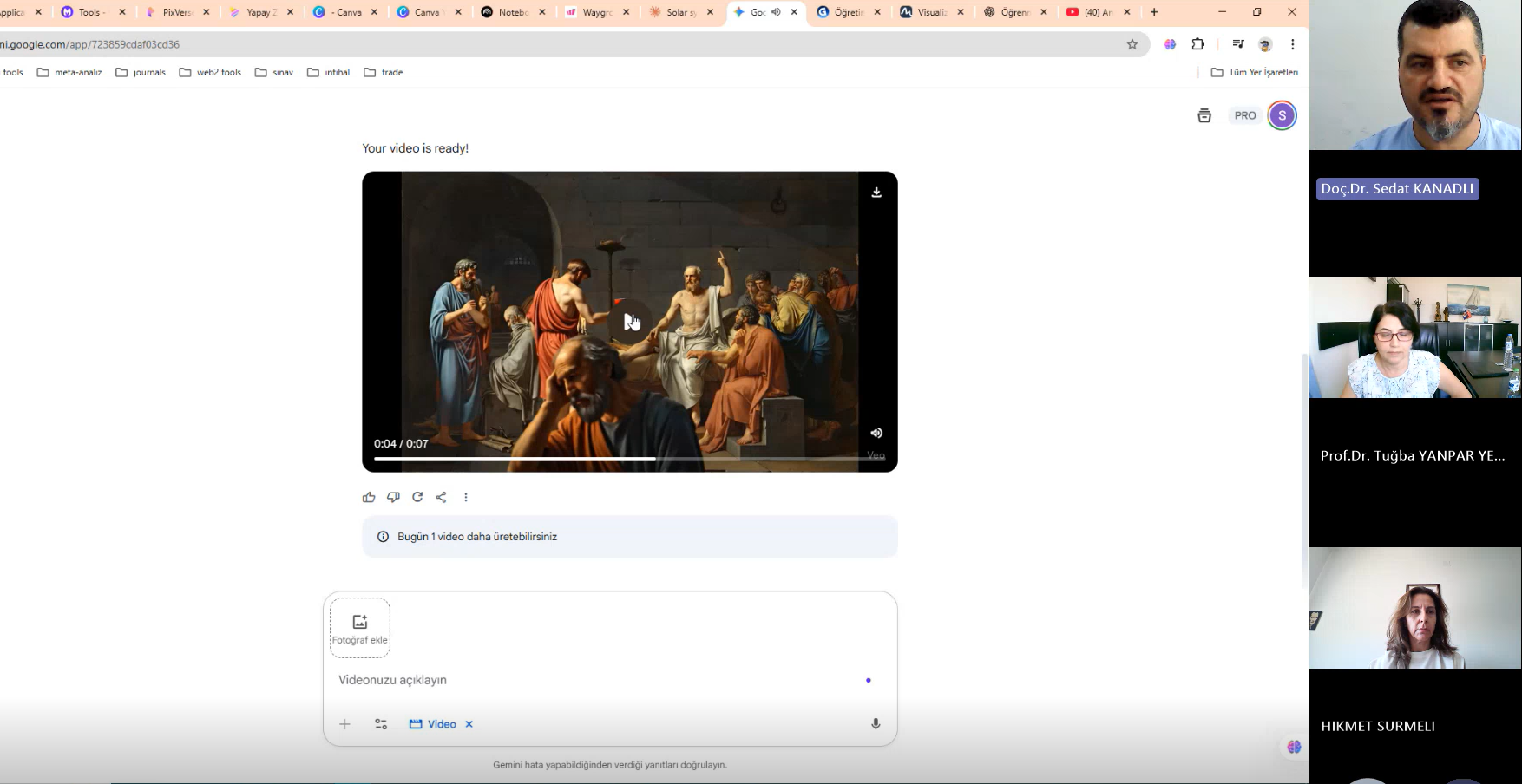Switch to the PixVerse tab
1522x784 pixels.
(x=176, y=12)
